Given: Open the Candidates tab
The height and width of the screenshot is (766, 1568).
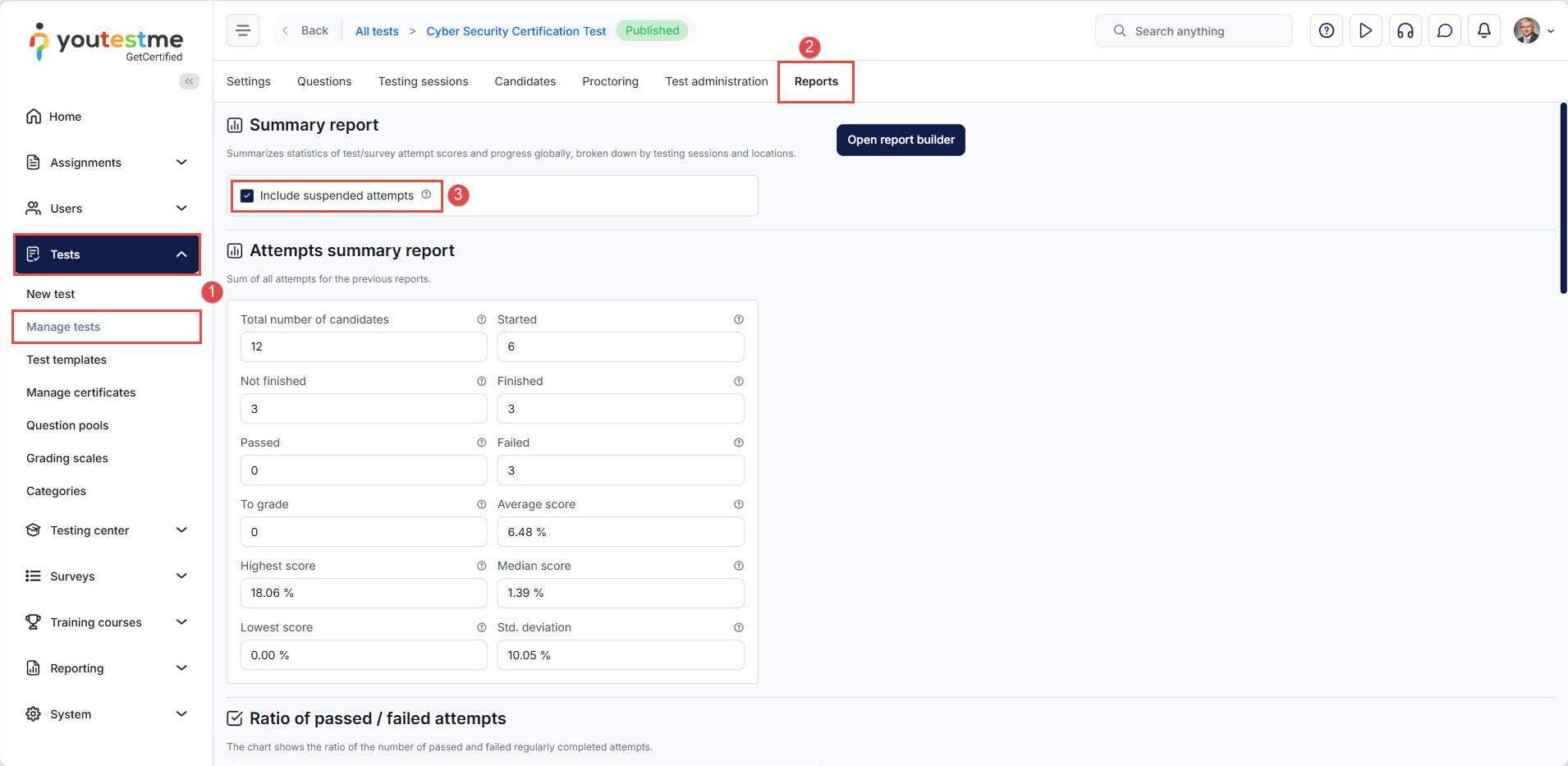Looking at the screenshot, I should [x=525, y=81].
